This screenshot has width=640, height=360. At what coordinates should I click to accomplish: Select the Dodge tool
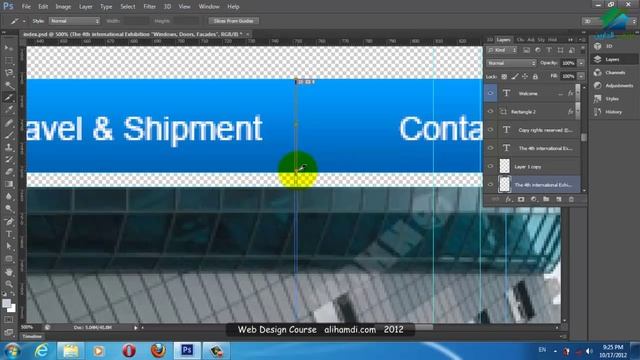(9, 209)
